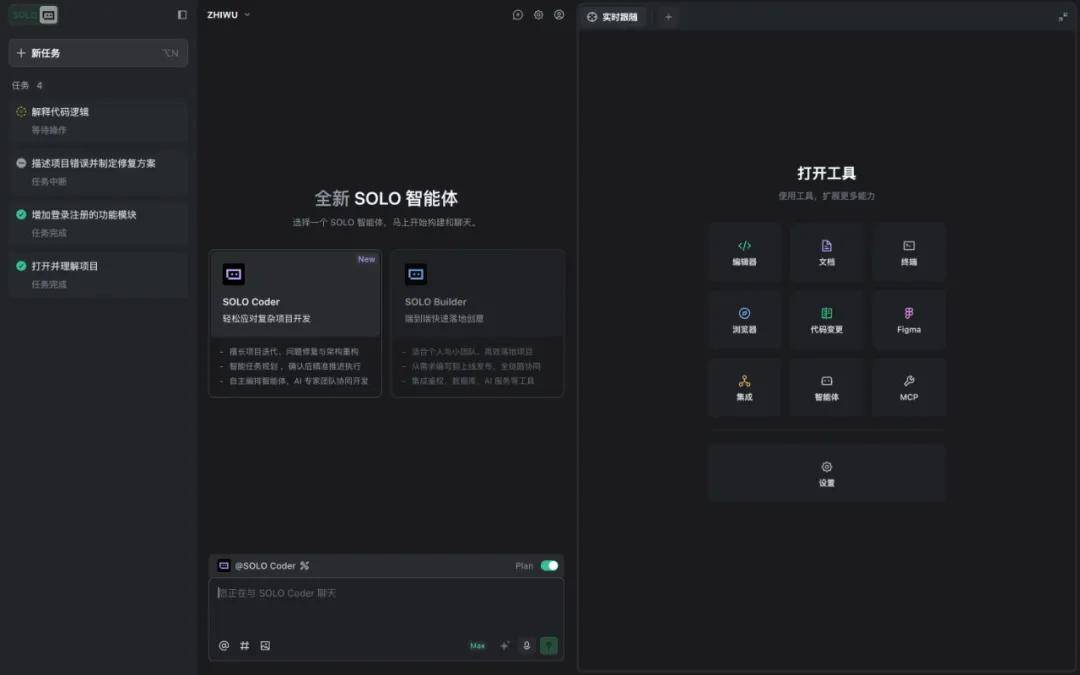The image size is (1080, 675).
Task: Click the SOLO Coder card icon
Action: (x=233, y=274)
